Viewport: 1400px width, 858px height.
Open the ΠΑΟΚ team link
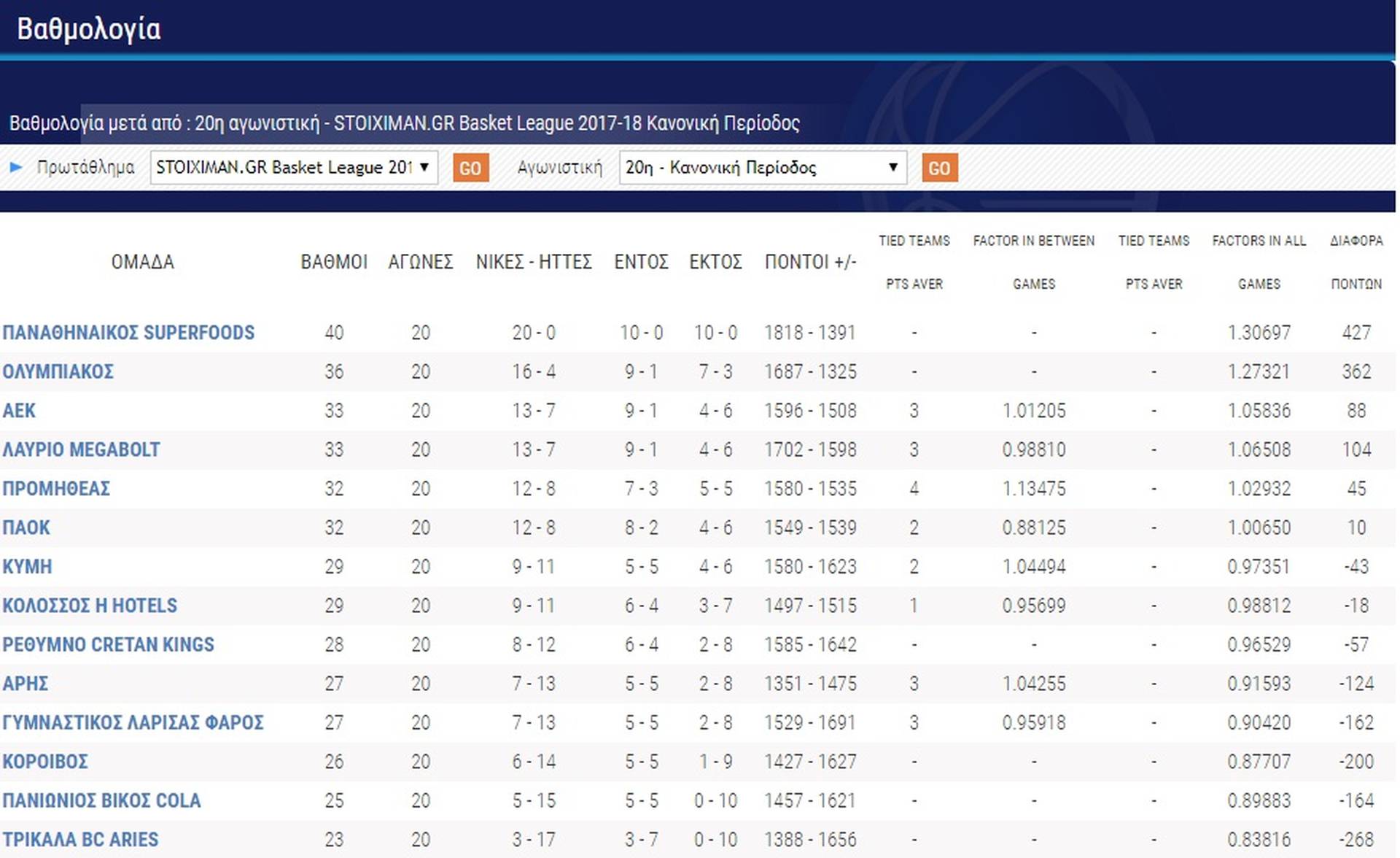[x=26, y=527]
